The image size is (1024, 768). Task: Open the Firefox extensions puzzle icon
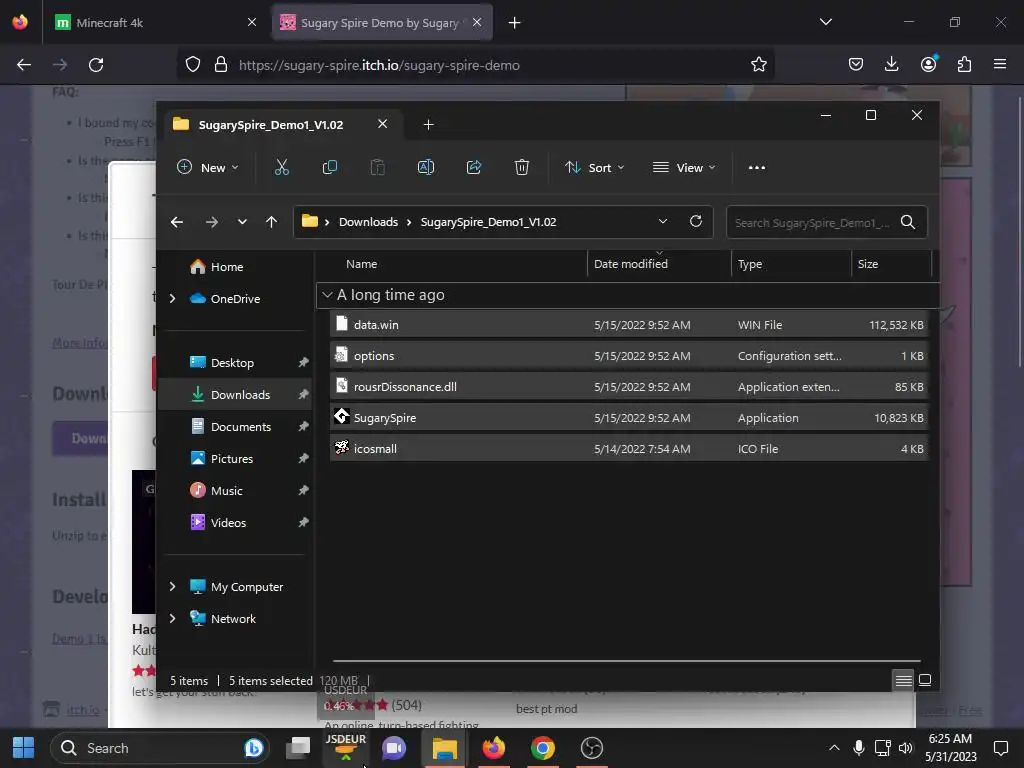coord(964,64)
